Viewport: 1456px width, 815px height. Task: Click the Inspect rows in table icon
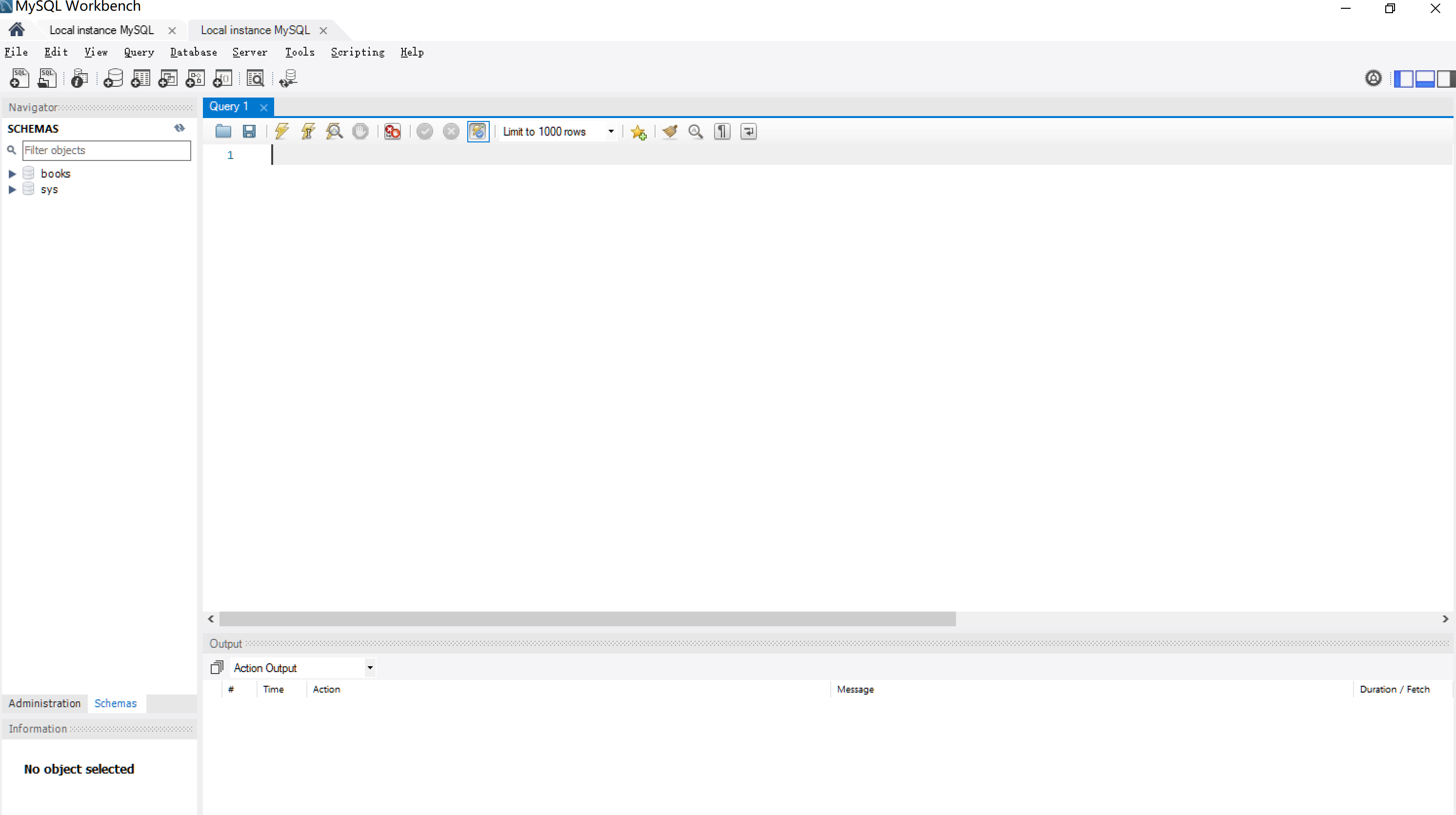(x=255, y=78)
